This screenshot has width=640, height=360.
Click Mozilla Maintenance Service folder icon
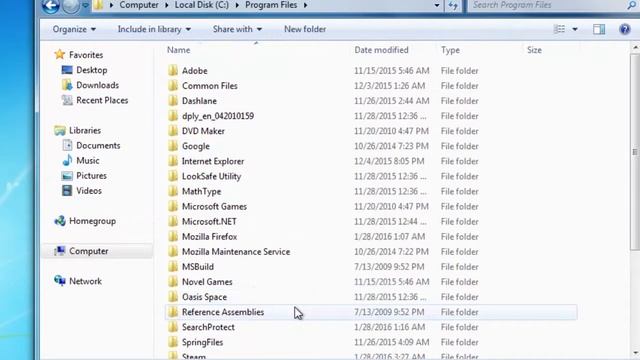pyautogui.click(x=173, y=252)
